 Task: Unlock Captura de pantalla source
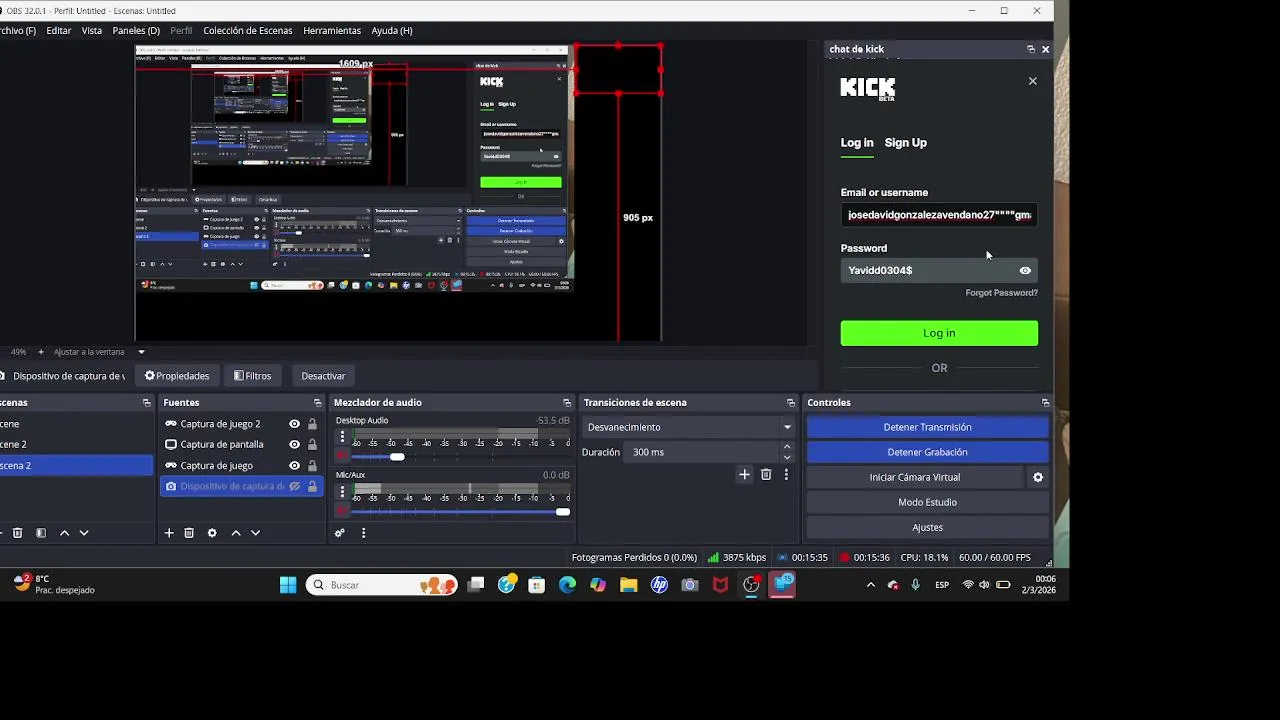312,445
